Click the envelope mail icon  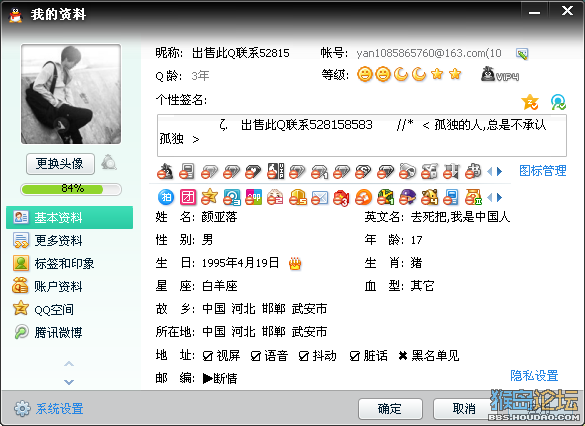pos(319,197)
